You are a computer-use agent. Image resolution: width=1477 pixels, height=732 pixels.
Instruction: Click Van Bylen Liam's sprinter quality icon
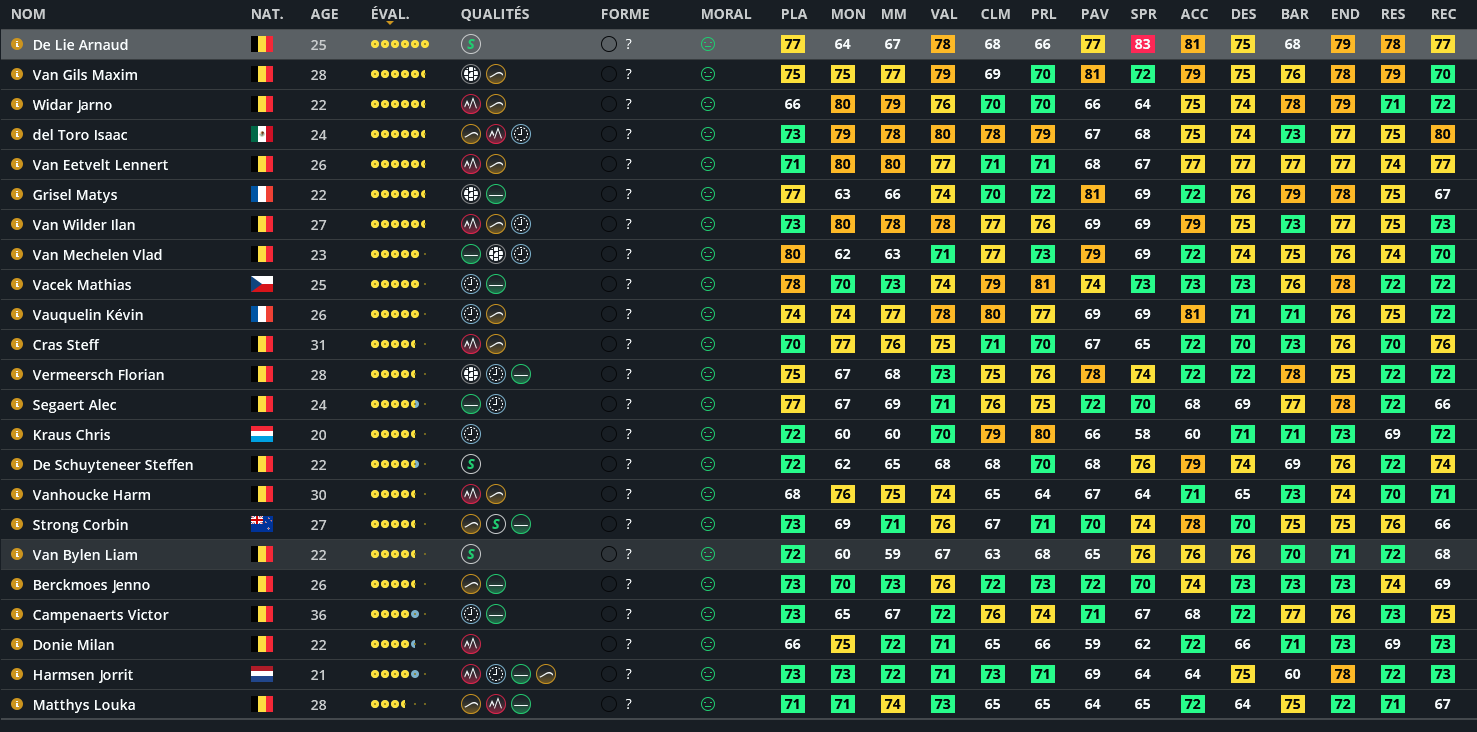(x=471, y=554)
